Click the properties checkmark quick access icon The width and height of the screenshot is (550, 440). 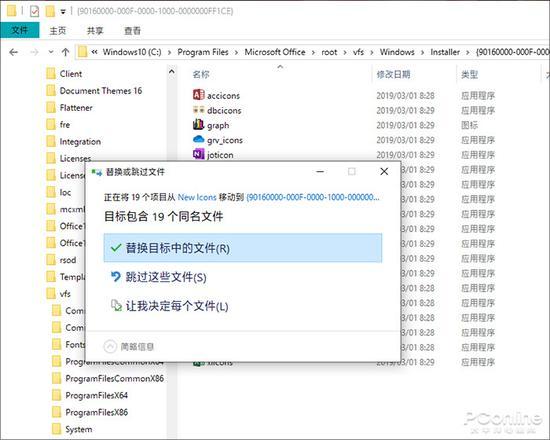click(x=34, y=12)
